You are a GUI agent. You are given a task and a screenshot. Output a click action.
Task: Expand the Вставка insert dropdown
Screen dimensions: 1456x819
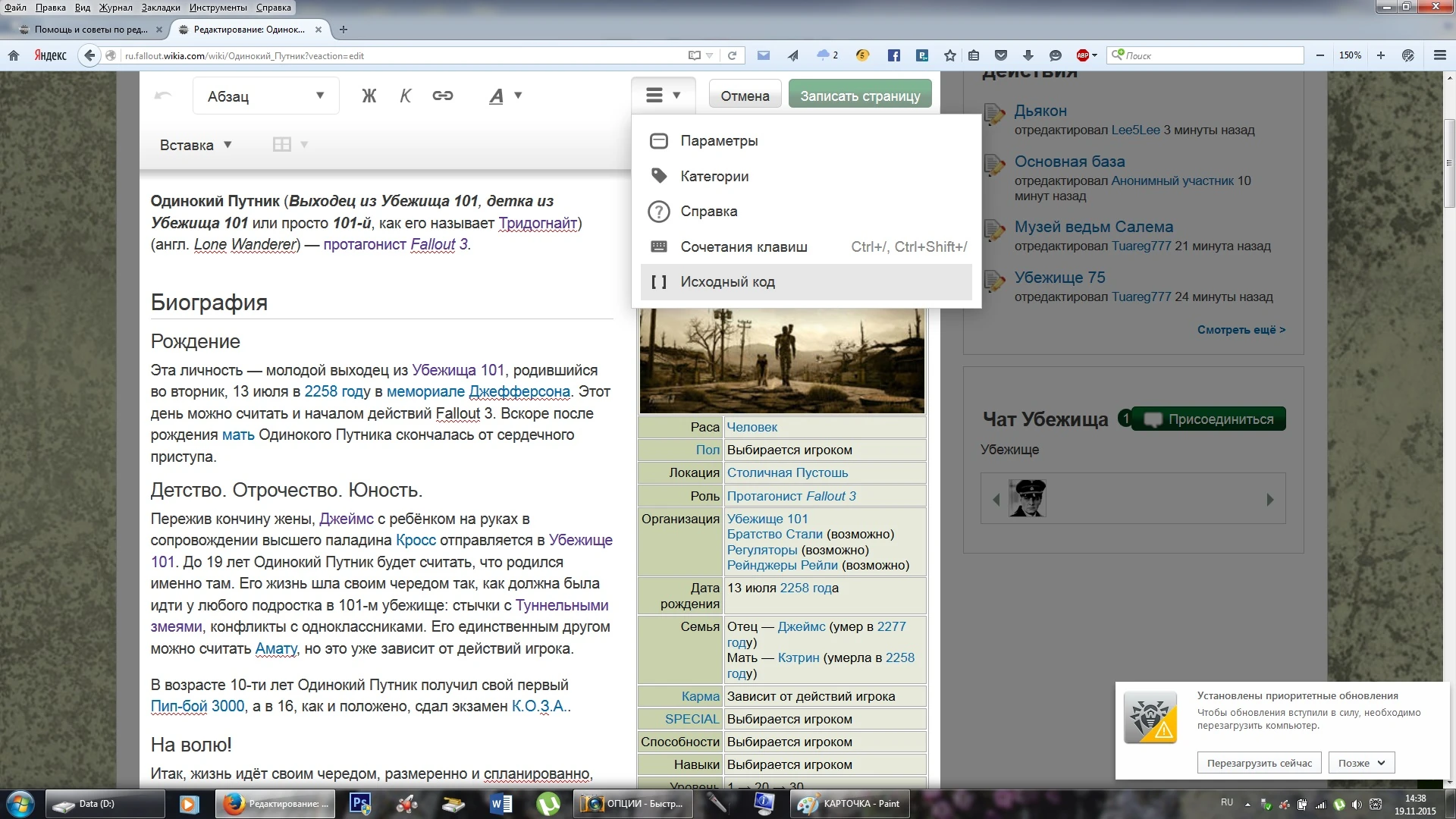(195, 145)
